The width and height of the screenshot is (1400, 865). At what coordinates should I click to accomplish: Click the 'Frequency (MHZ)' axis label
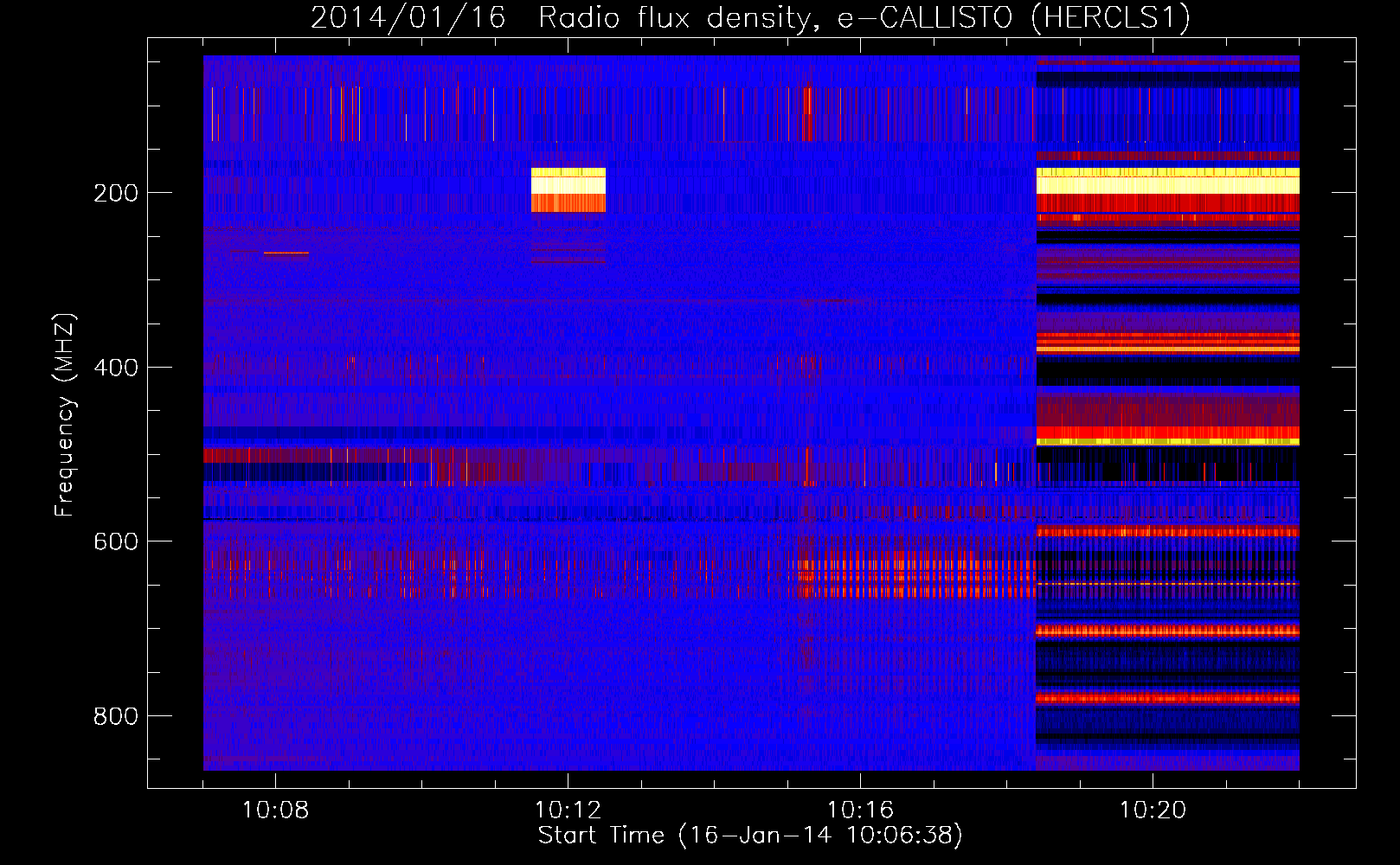coord(65,415)
